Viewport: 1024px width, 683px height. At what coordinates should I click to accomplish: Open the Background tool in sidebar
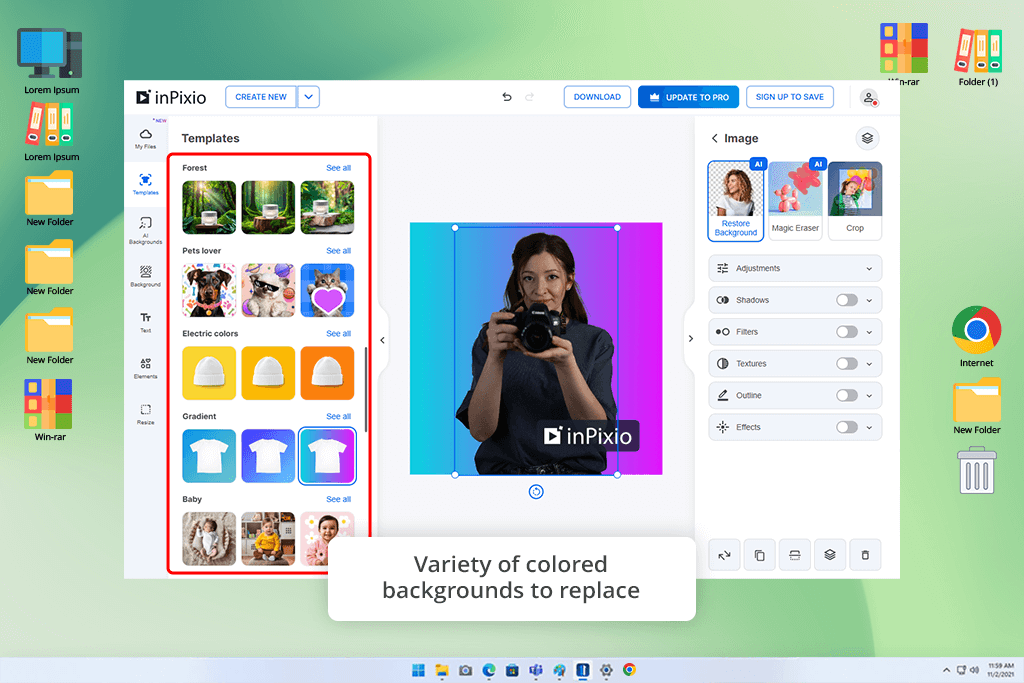(146, 276)
